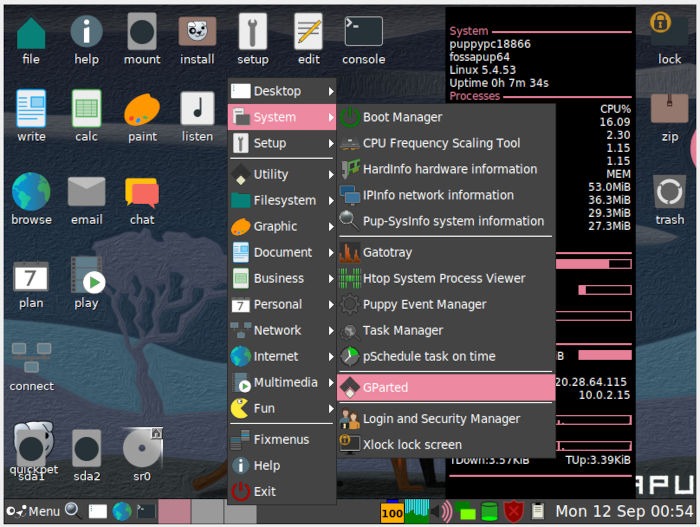
Task: Expand the Fun submenu
Action: [x=282, y=408]
